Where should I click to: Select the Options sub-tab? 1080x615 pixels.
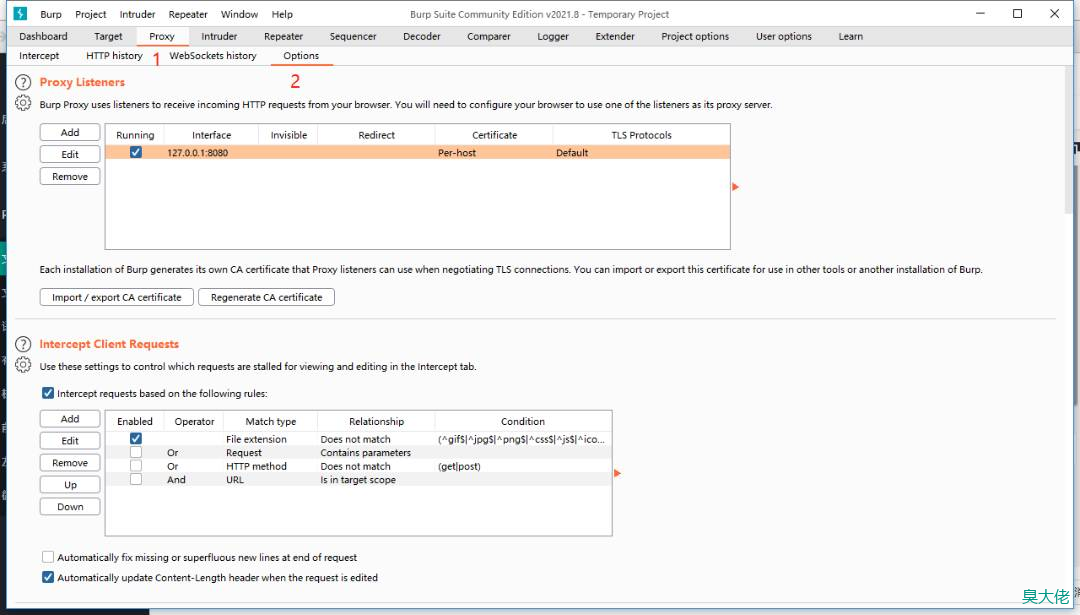tap(301, 56)
